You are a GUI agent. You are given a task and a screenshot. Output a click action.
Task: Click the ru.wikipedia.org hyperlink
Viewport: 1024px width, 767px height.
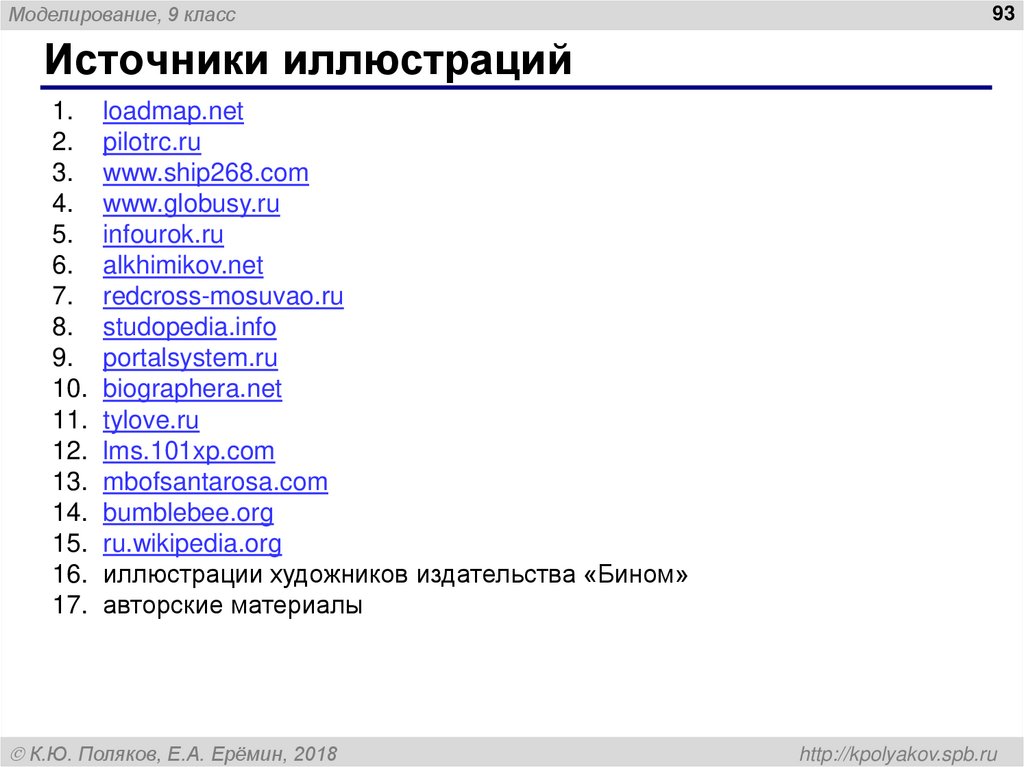click(x=192, y=544)
